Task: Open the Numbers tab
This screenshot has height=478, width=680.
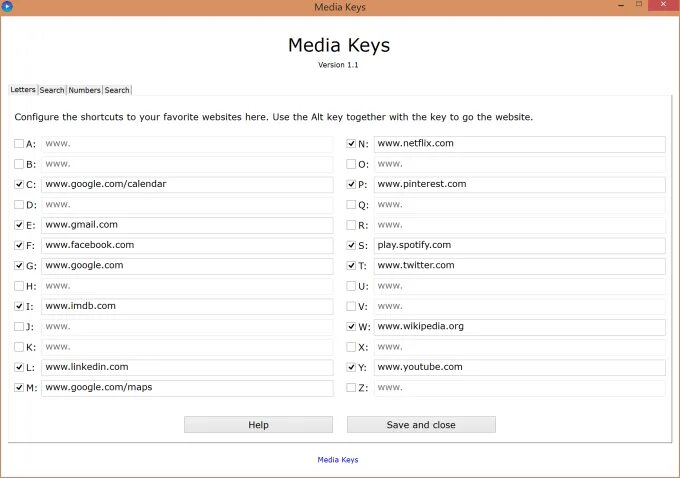Action: (x=84, y=90)
